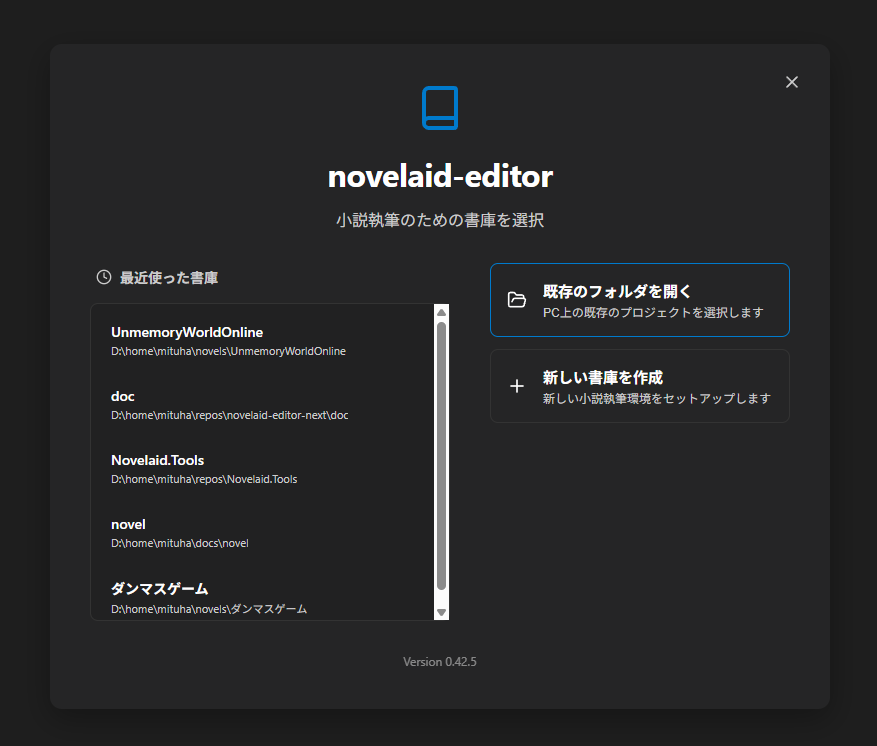
Task: Close the library selection dialog with X
Action: click(792, 82)
